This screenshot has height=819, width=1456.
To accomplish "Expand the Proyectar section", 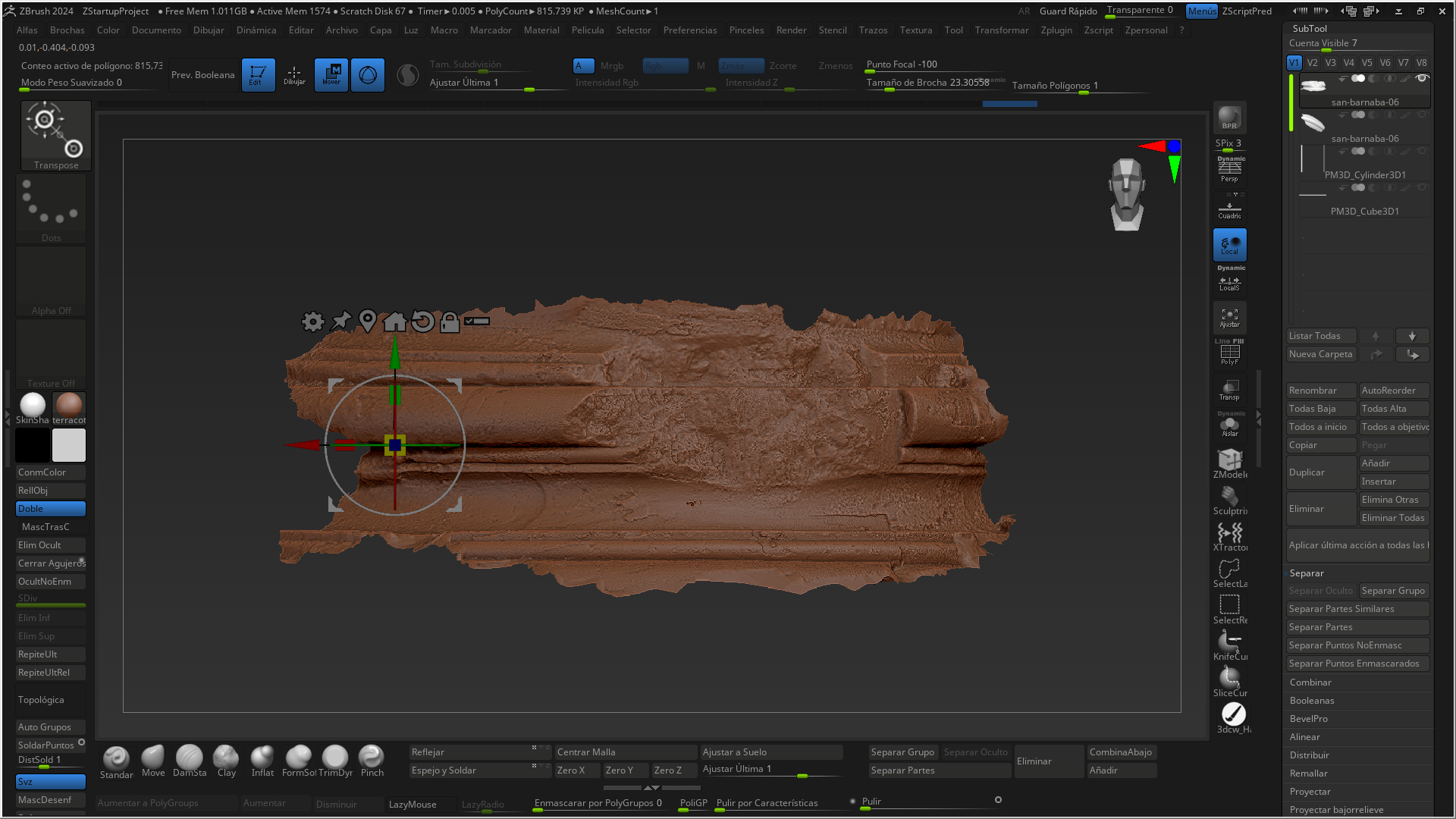I will pos(1310,792).
